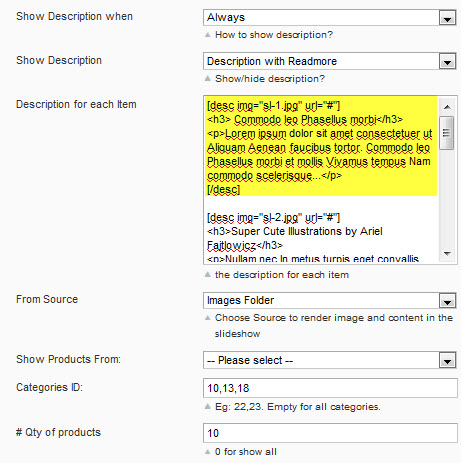Click the '0 for show all' hint
This screenshot has height=463, width=461.
[246, 452]
